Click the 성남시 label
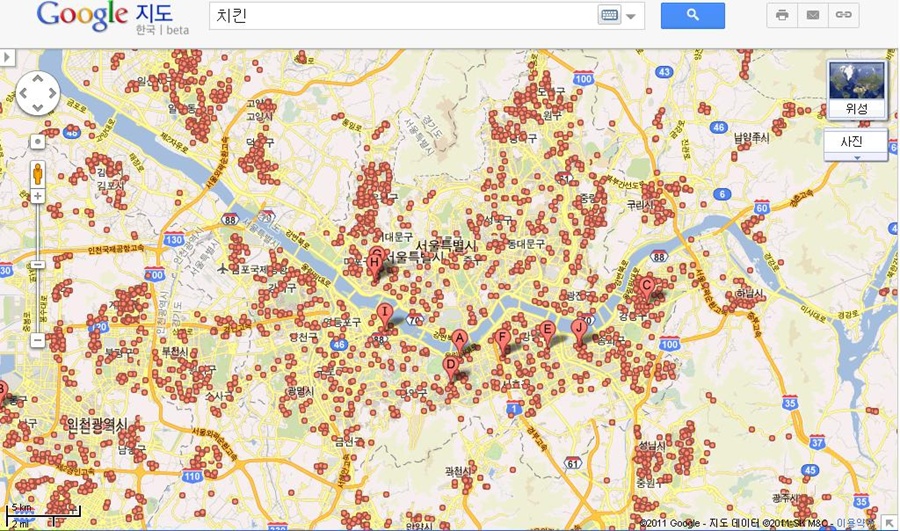This screenshot has width=900, height=531. (x=652, y=445)
